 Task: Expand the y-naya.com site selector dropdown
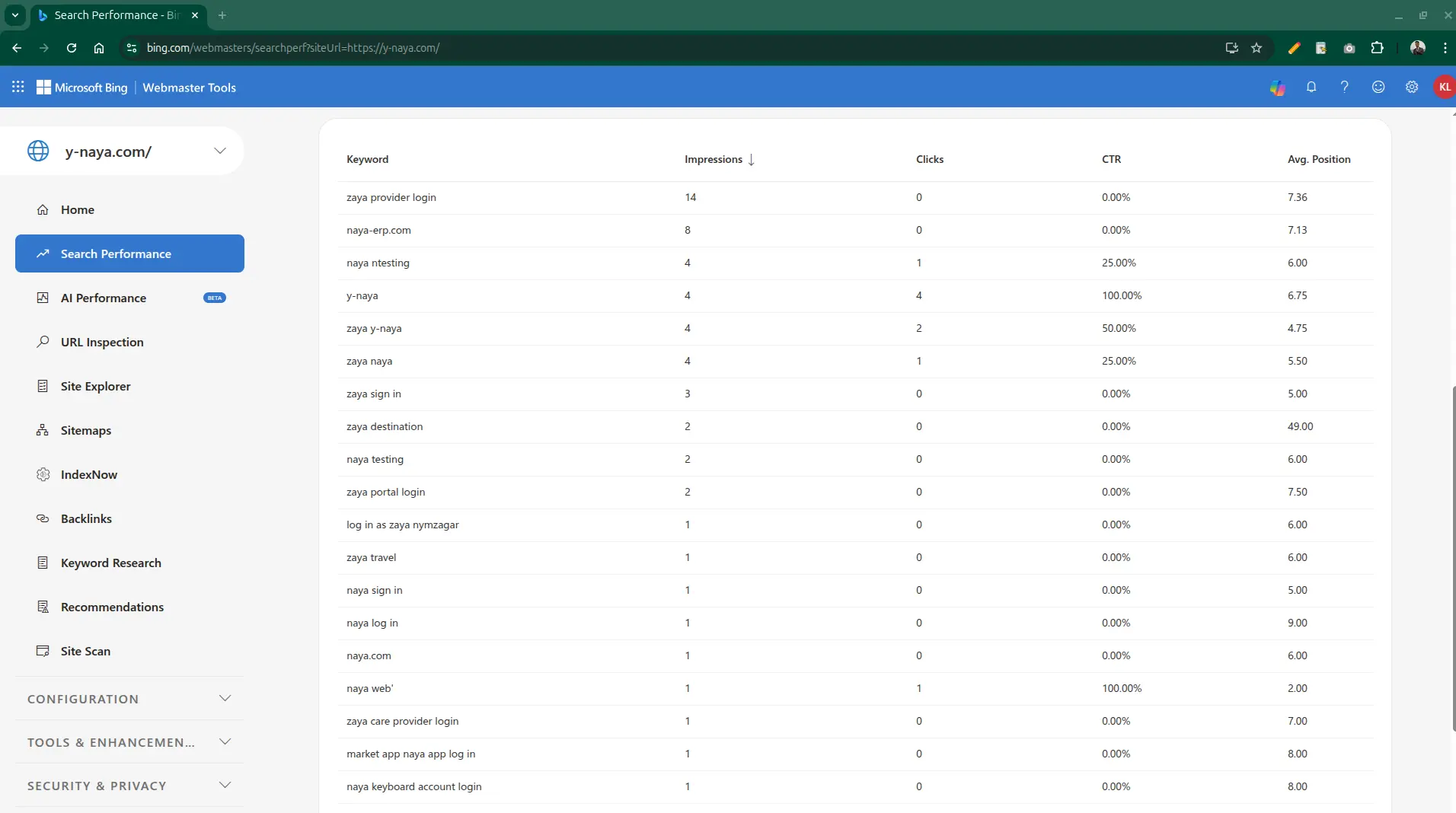pyautogui.click(x=219, y=151)
